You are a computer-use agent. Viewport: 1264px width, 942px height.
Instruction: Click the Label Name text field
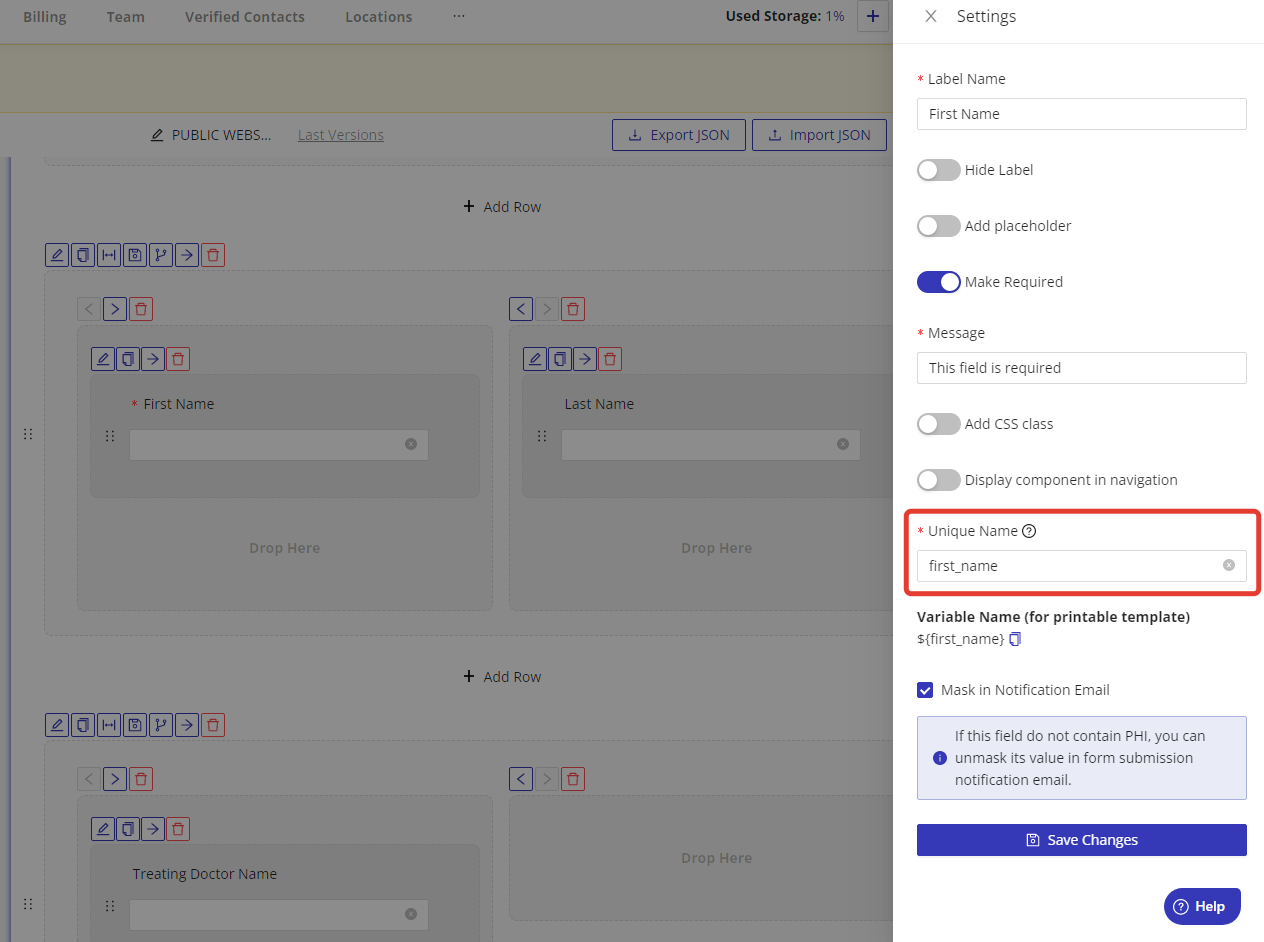pyautogui.click(x=1081, y=114)
